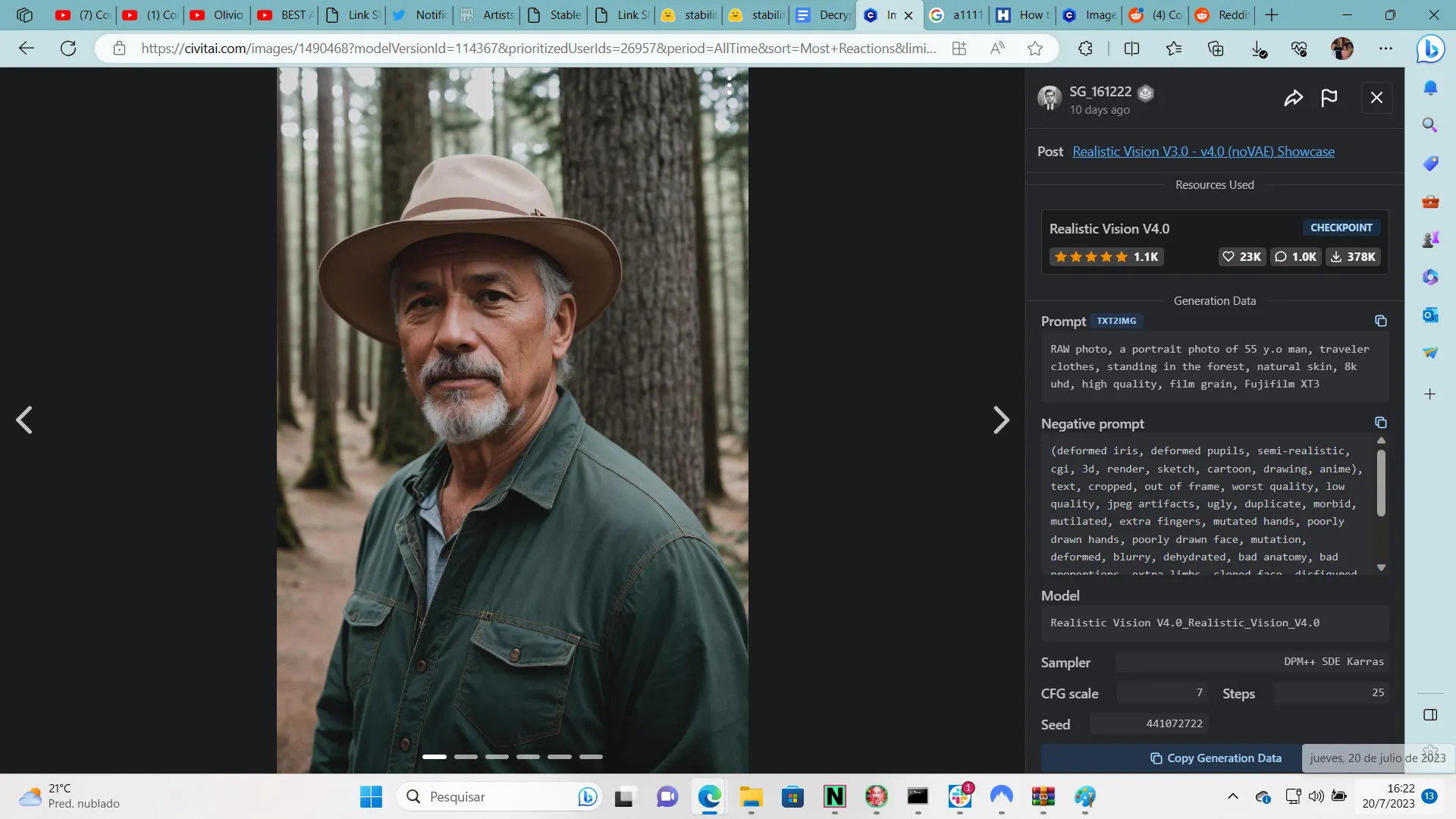Viewport: 1456px width, 819px height.
Task: Open the Realistic Vision V3.0 - v4.0 showcase post
Action: (1204, 151)
